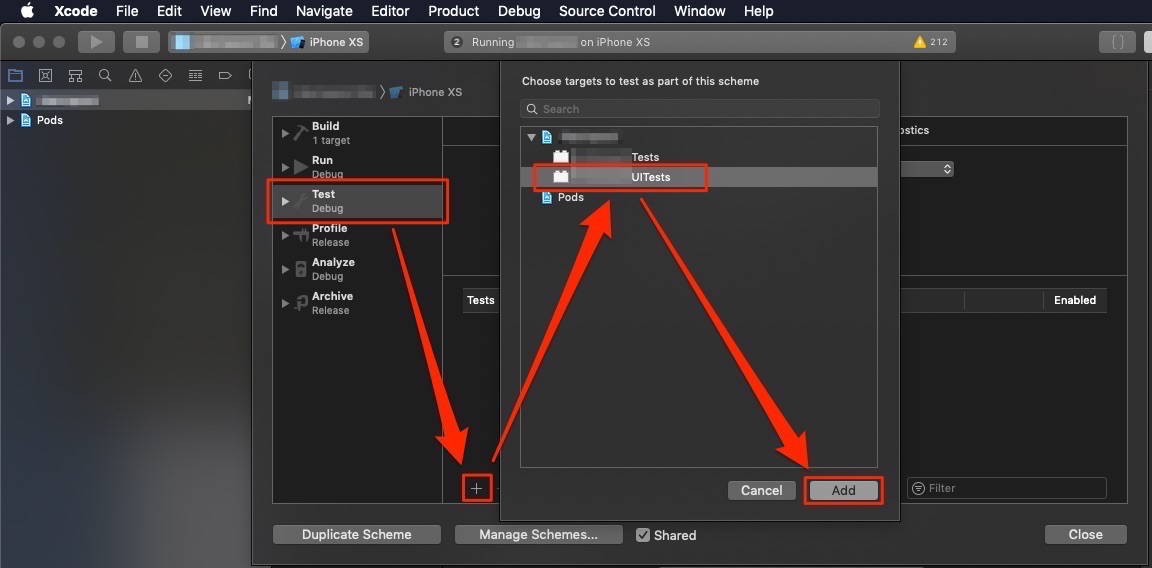The image size is (1152, 568).
Task: Open the File menu
Action: pos(127,11)
